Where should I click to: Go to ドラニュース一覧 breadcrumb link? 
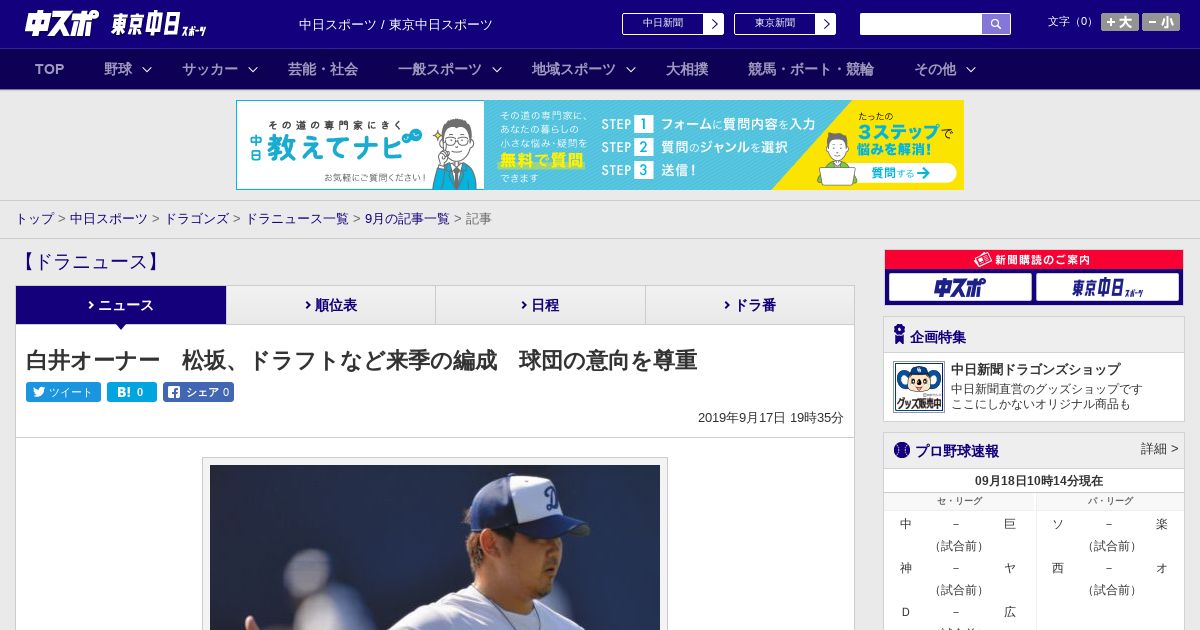297,218
